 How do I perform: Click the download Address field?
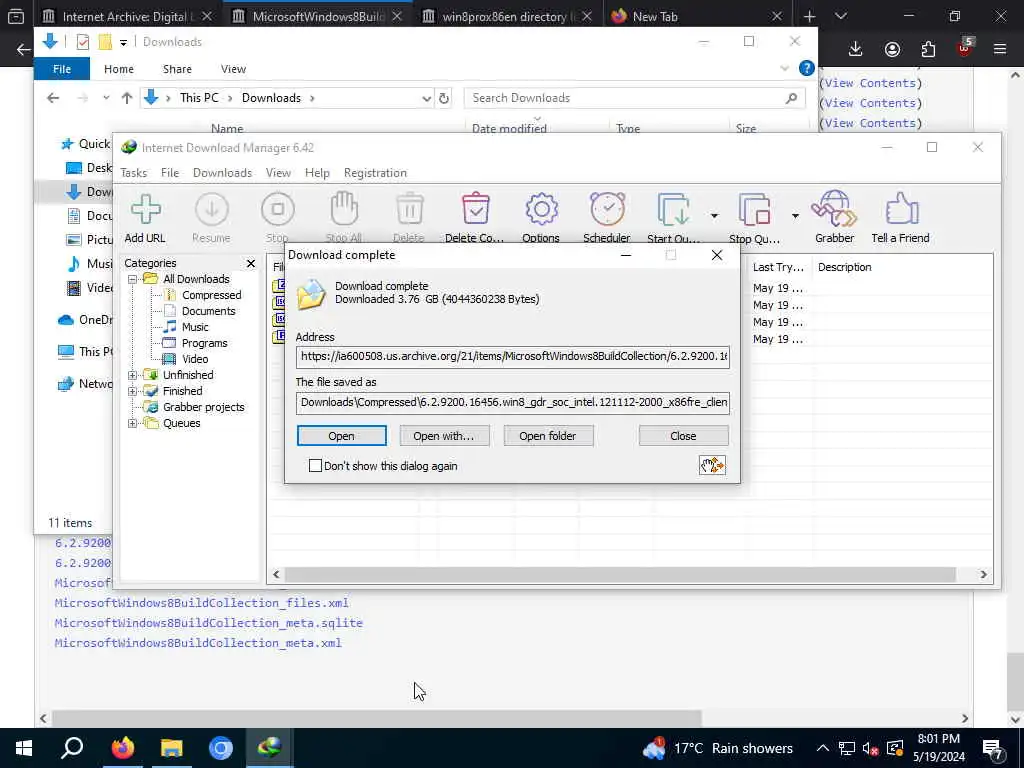click(513, 357)
